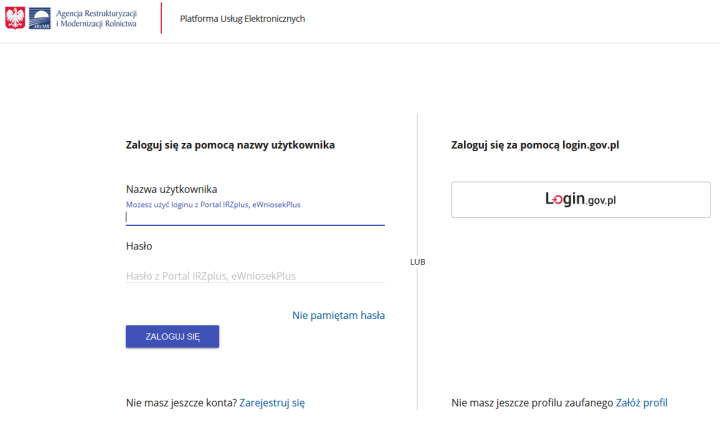This screenshot has width=720, height=422.
Task: Open the Załóż profil link
Action: [641, 403]
